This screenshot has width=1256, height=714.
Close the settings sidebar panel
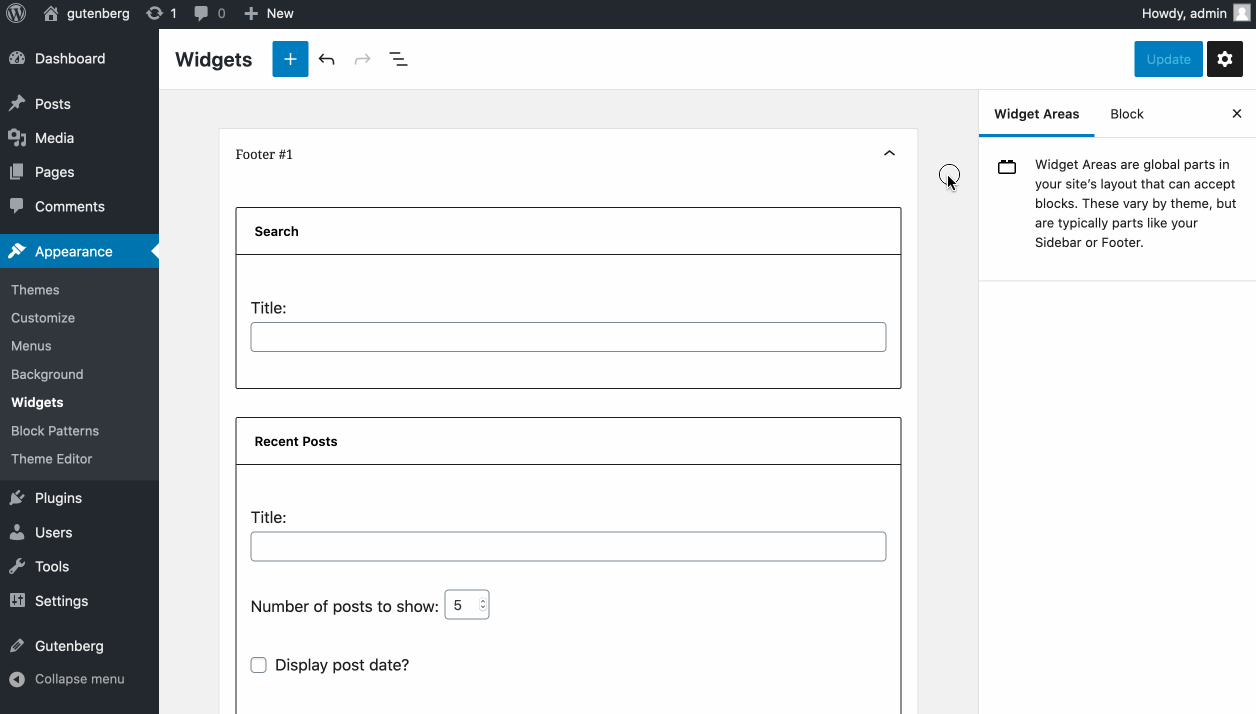1237,114
